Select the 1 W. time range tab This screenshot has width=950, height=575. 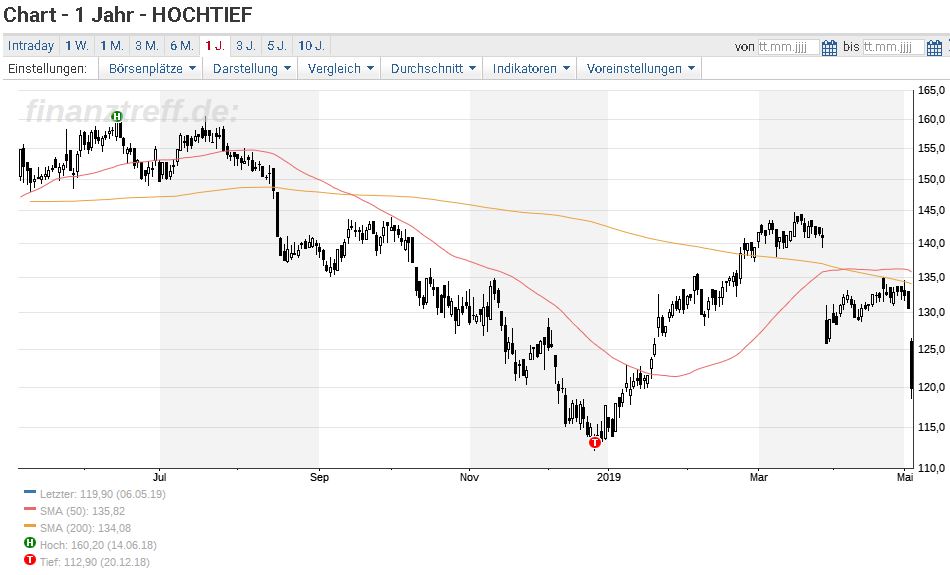77,45
